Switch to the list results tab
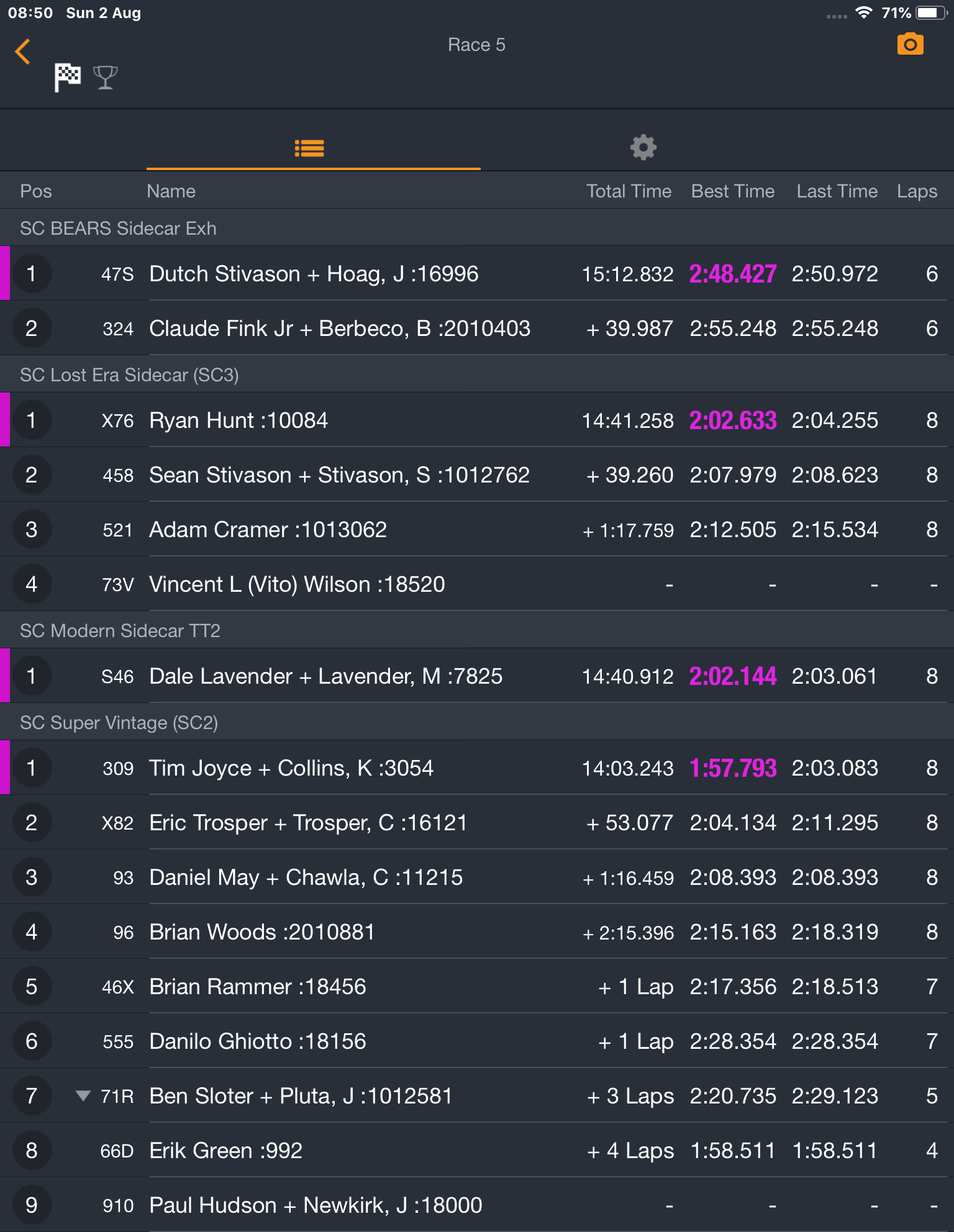The height and width of the screenshot is (1232, 954). pos(309,148)
